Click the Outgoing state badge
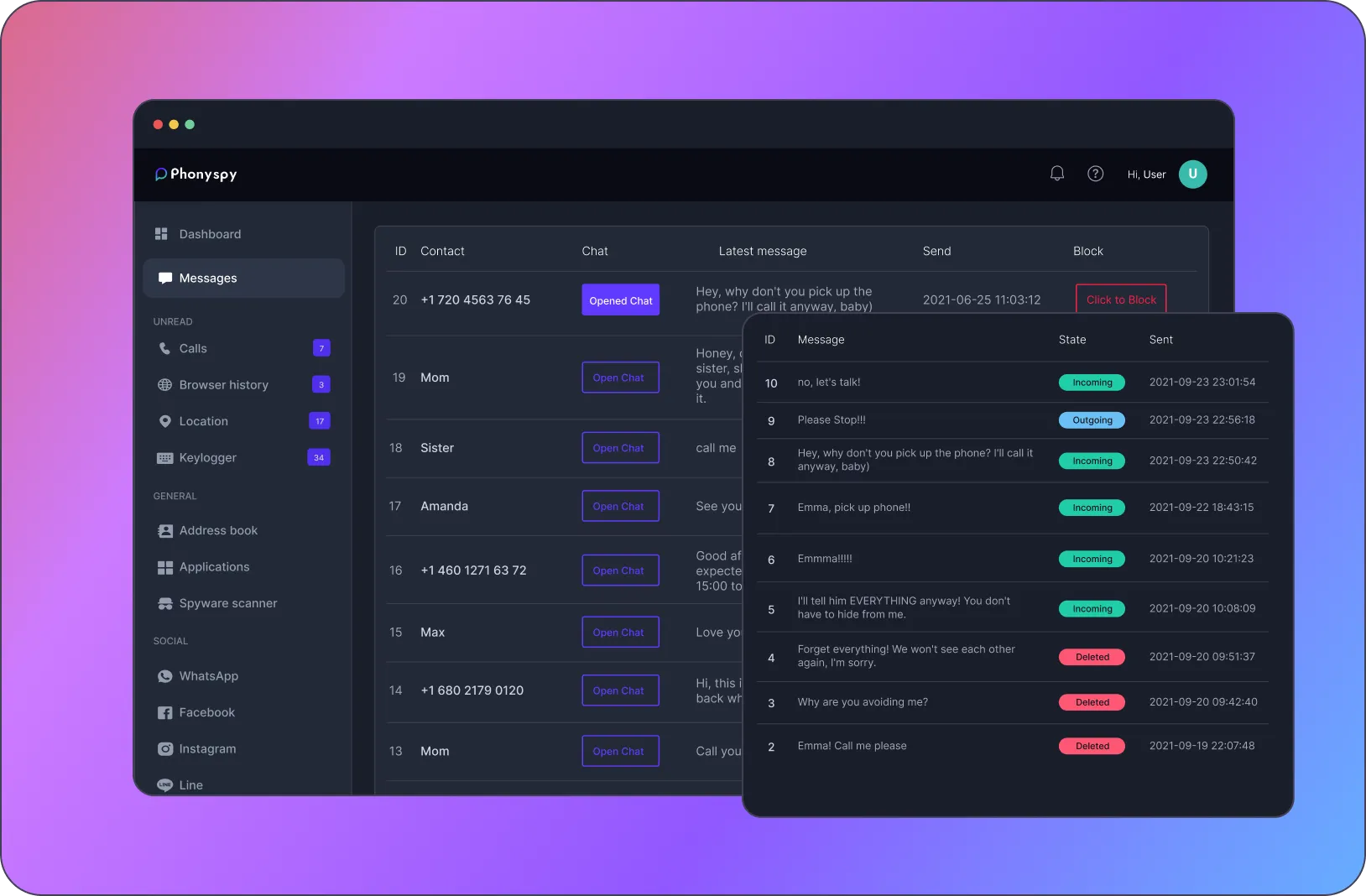 [1092, 420]
